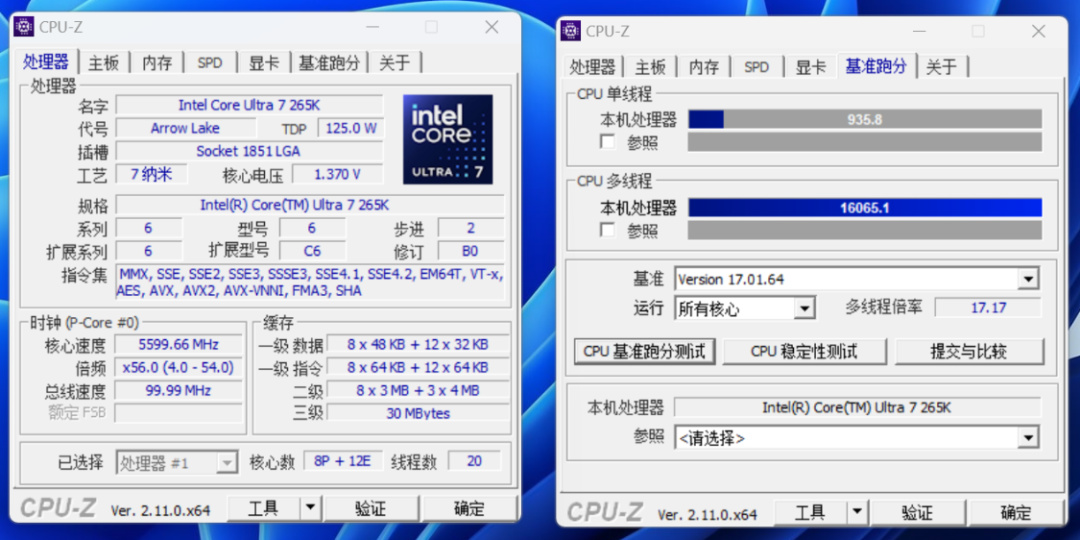This screenshot has width=1080, height=540.
Task: Start the CPU 稳定性测试 button
Action: pyautogui.click(x=804, y=352)
